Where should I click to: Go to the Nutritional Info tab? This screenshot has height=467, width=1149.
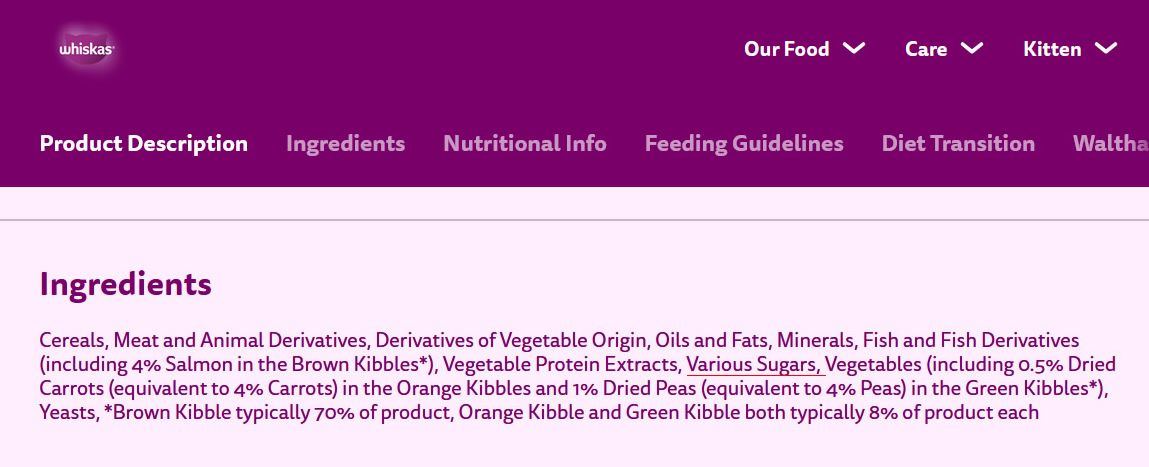pos(525,144)
